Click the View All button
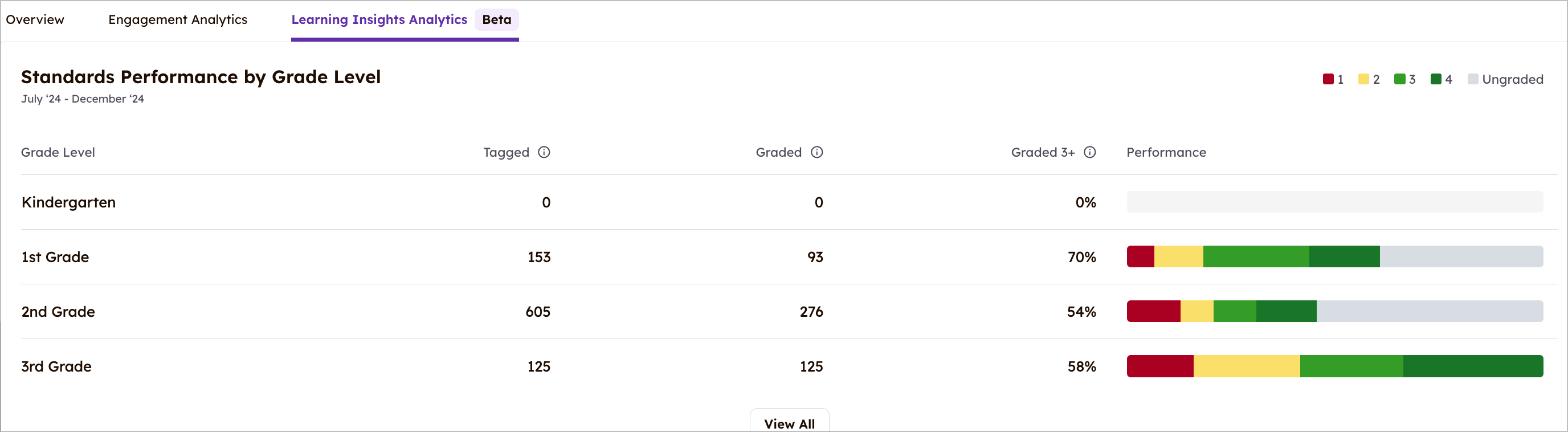The height and width of the screenshot is (432, 1568). pos(789,422)
